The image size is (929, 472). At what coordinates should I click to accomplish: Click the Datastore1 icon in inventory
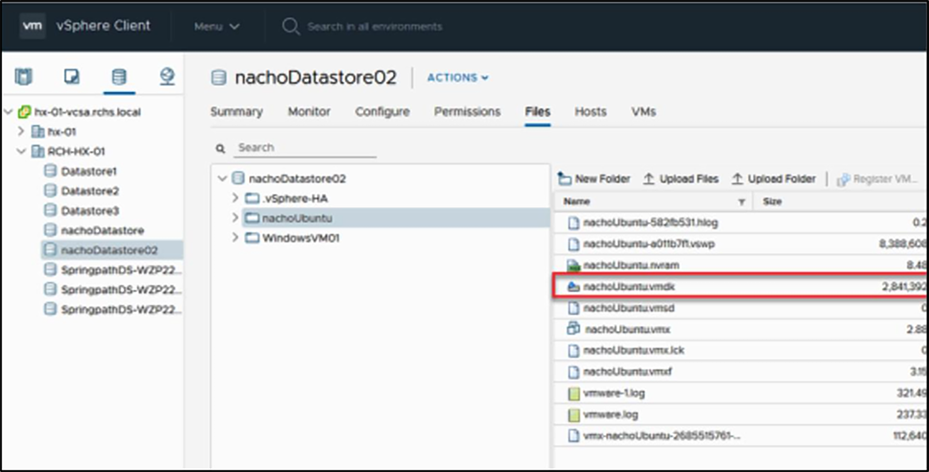coord(51,171)
